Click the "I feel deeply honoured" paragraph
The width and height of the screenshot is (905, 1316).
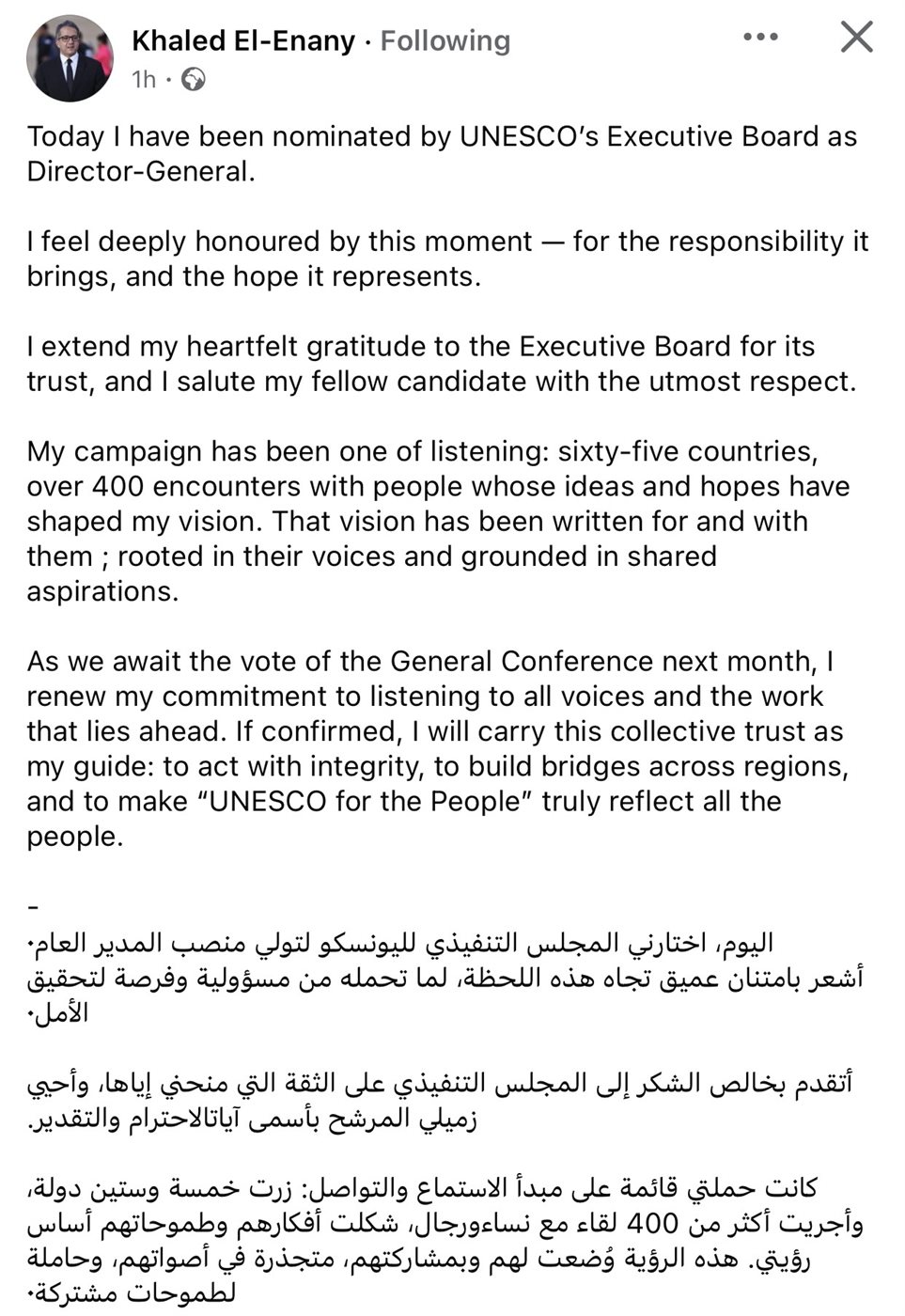click(x=447, y=258)
